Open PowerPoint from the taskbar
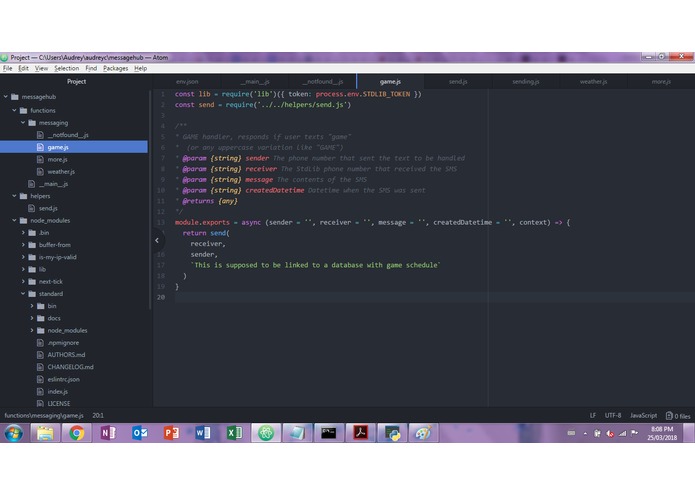 (171, 433)
